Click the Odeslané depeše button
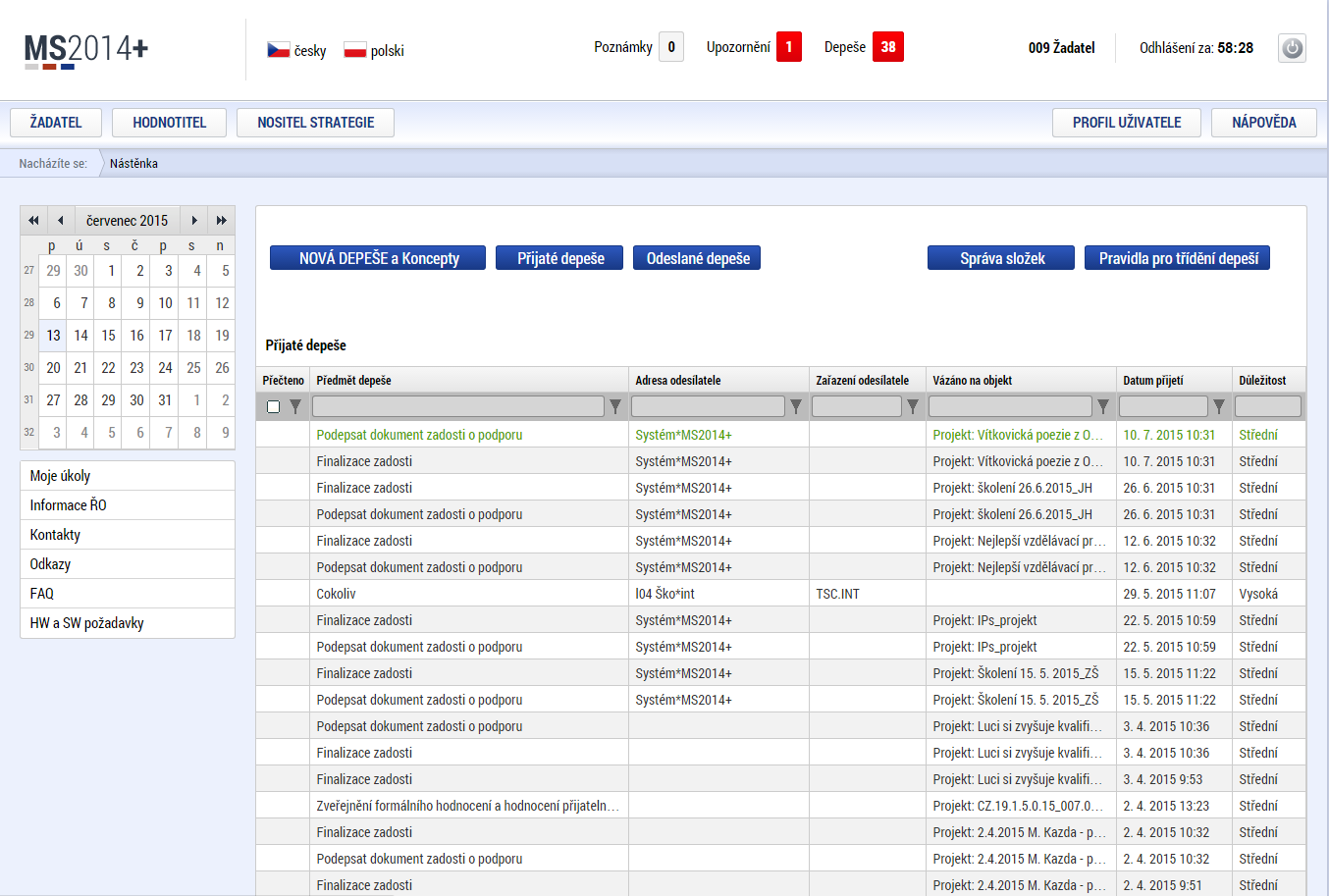The width and height of the screenshot is (1329, 896). pyautogui.click(x=697, y=258)
